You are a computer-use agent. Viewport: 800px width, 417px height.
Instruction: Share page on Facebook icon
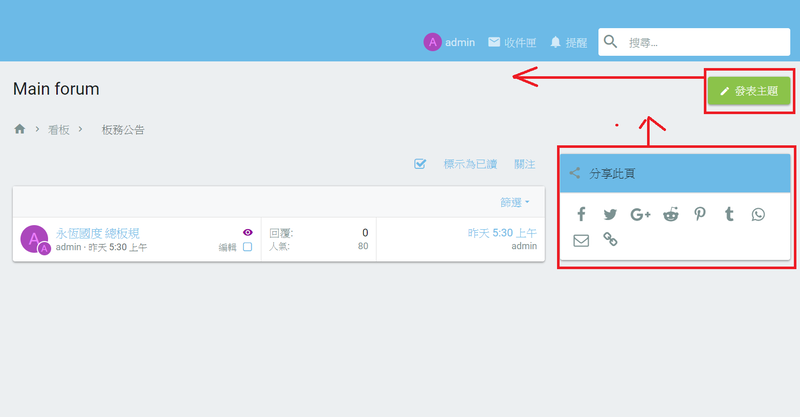coord(581,214)
